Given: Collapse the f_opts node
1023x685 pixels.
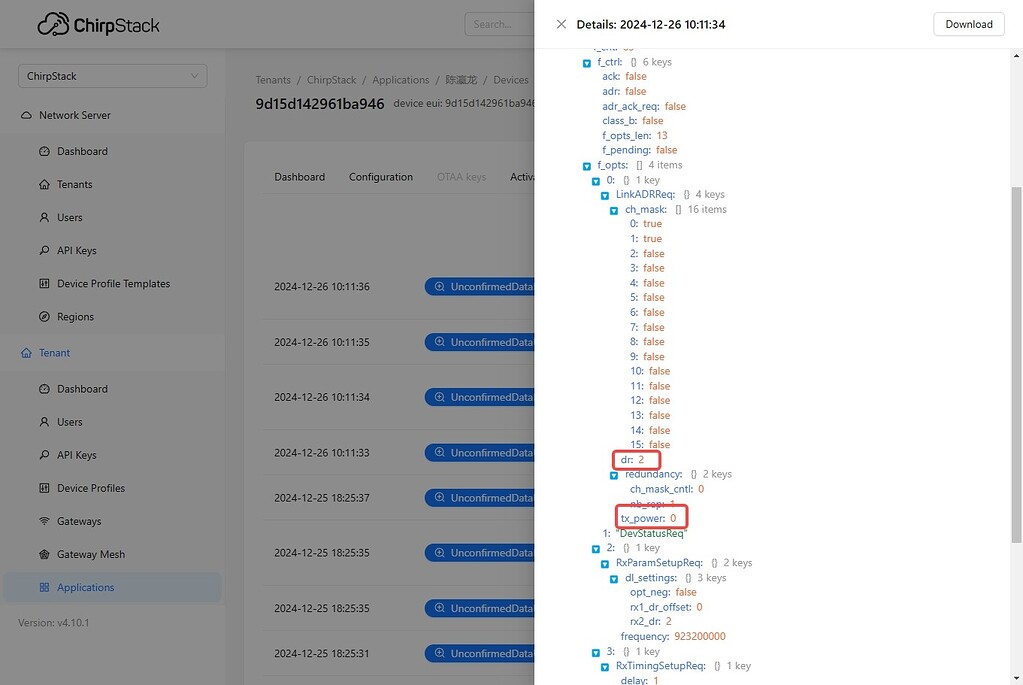Looking at the screenshot, I should pos(587,164).
